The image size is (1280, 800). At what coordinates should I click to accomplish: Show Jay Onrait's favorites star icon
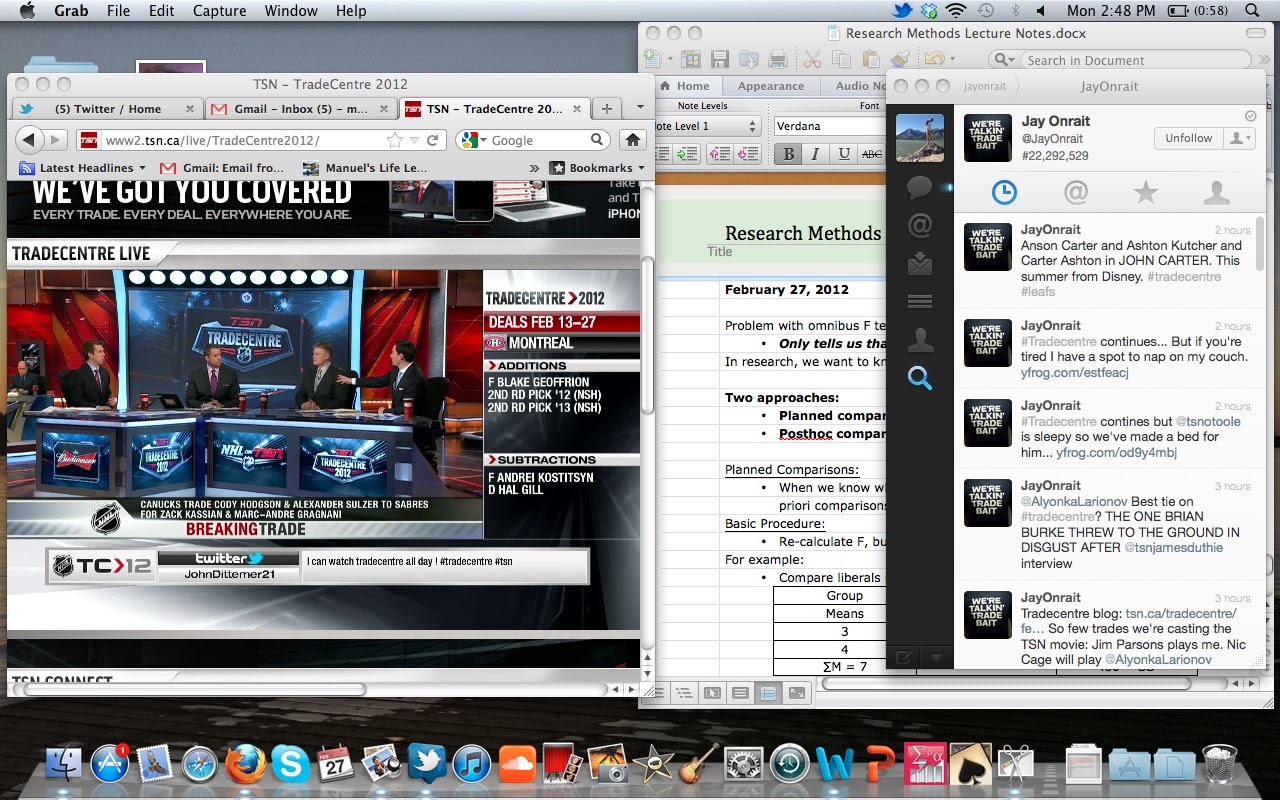pyautogui.click(x=1146, y=192)
